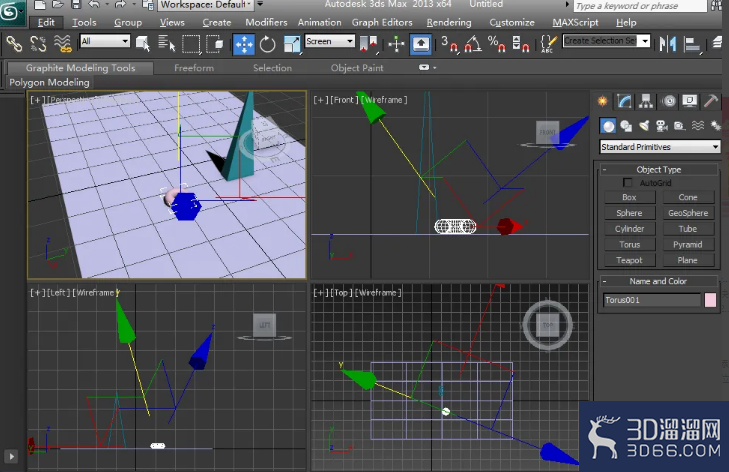Choose the Rectangular Selection Region tool
Screen dimensions: 729x472
191,44
